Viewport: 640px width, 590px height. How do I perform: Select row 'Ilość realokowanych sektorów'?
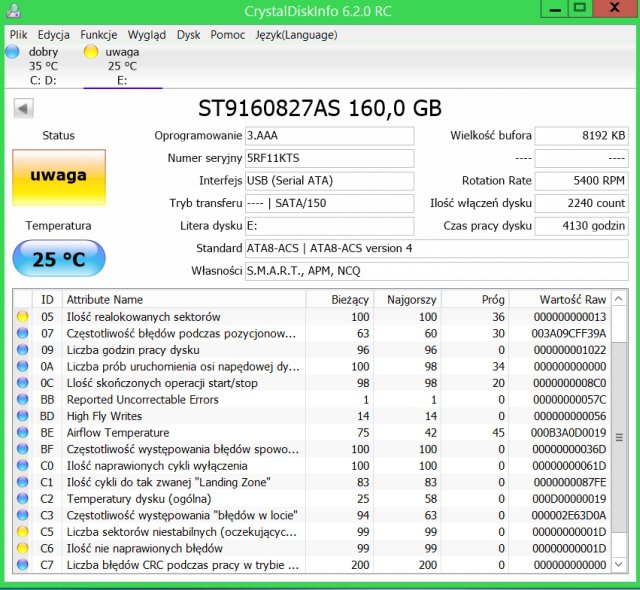click(x=312, y=317)
